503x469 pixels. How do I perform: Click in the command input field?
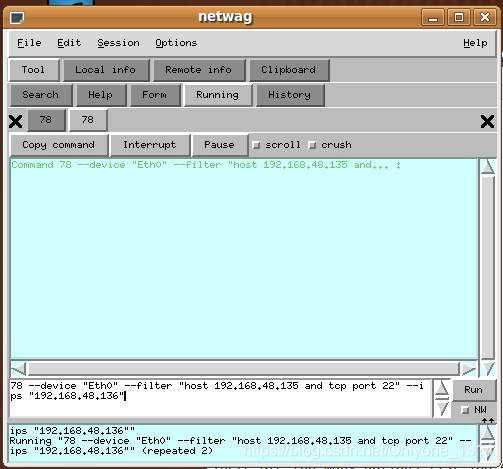pos(220,398)
